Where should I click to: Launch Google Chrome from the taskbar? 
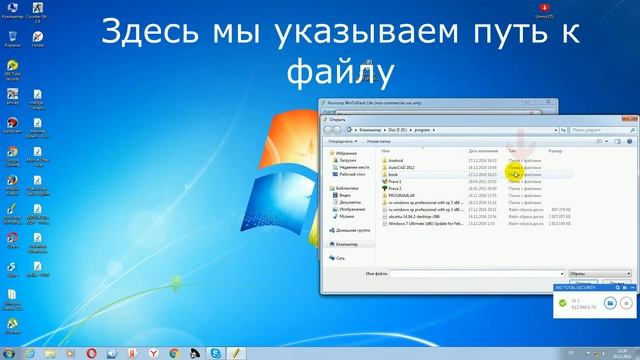174,353
